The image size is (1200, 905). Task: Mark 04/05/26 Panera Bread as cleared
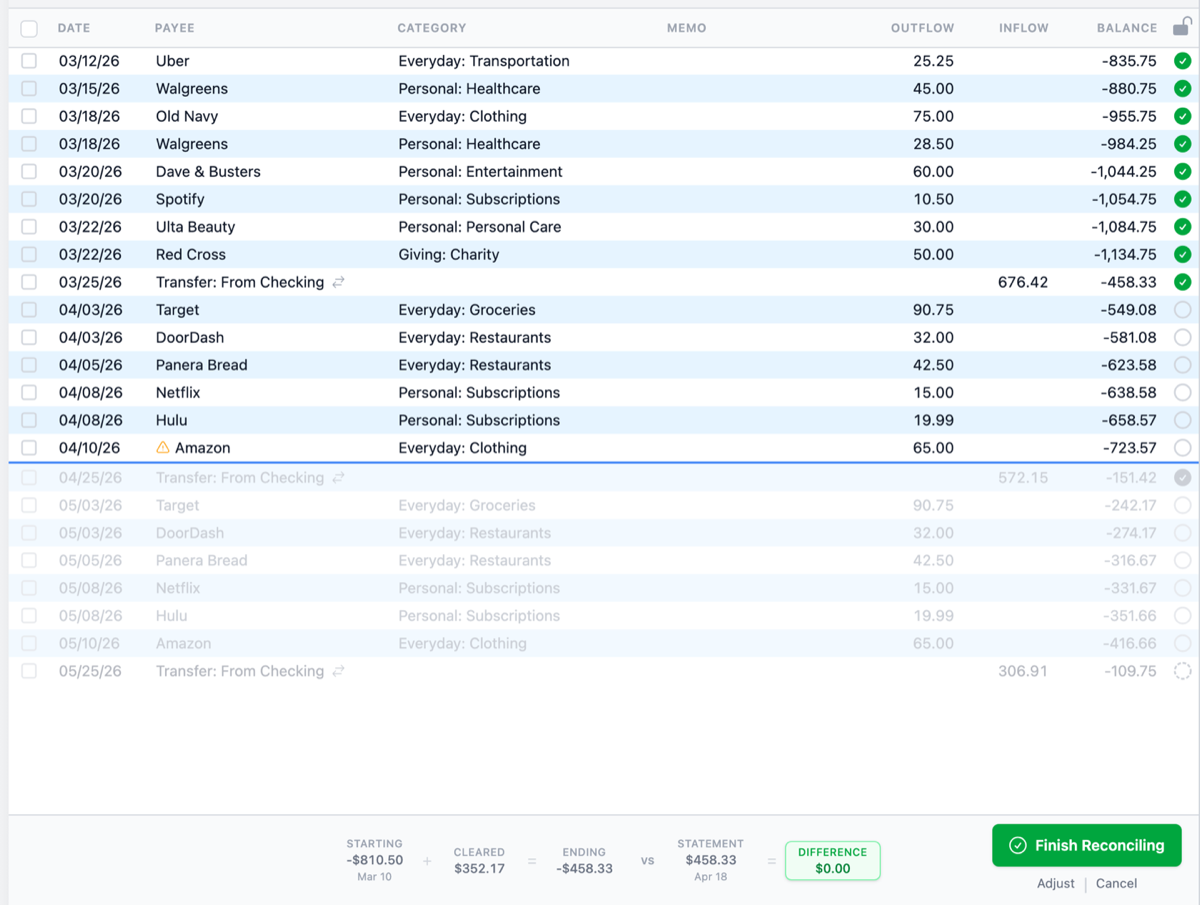[1182, 365]
